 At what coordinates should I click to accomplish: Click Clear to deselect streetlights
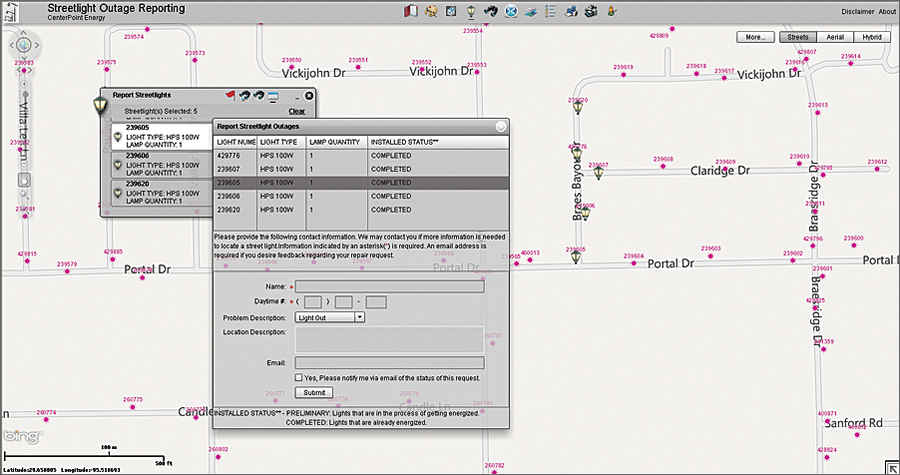point(297,111)
